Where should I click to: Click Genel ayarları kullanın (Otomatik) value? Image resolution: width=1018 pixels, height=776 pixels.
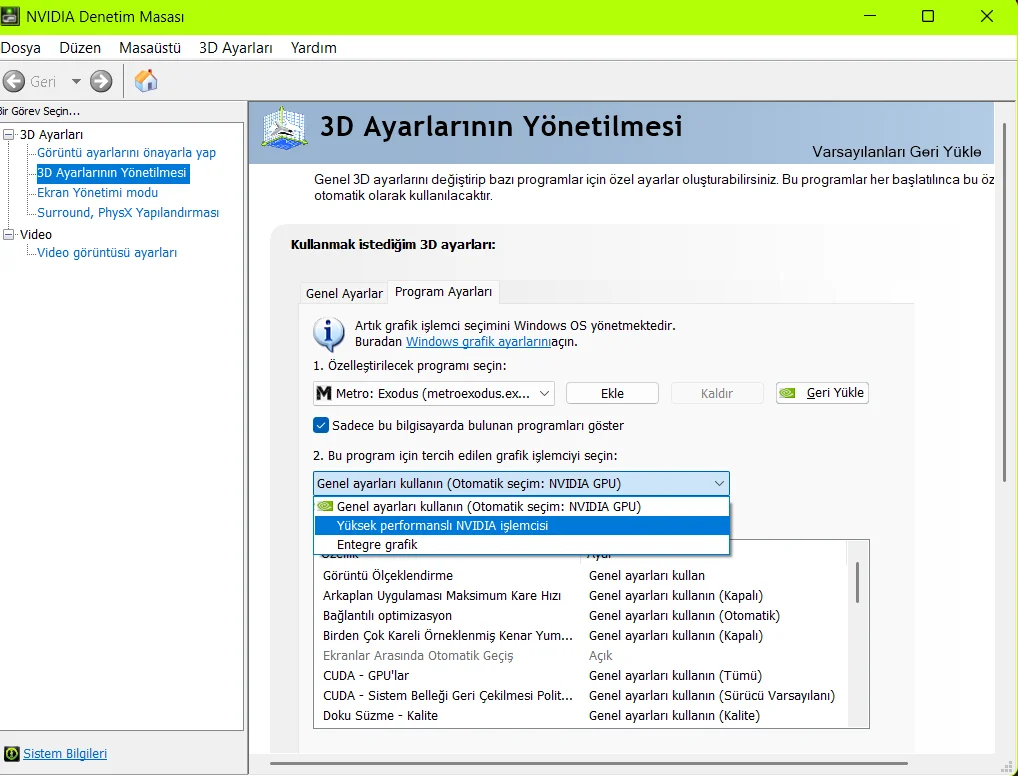tap(684, 616)
